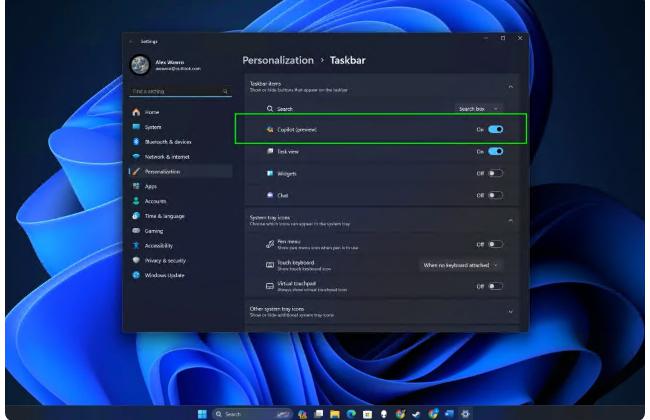Select Accessibility in the sidebar

pos(158,245)
